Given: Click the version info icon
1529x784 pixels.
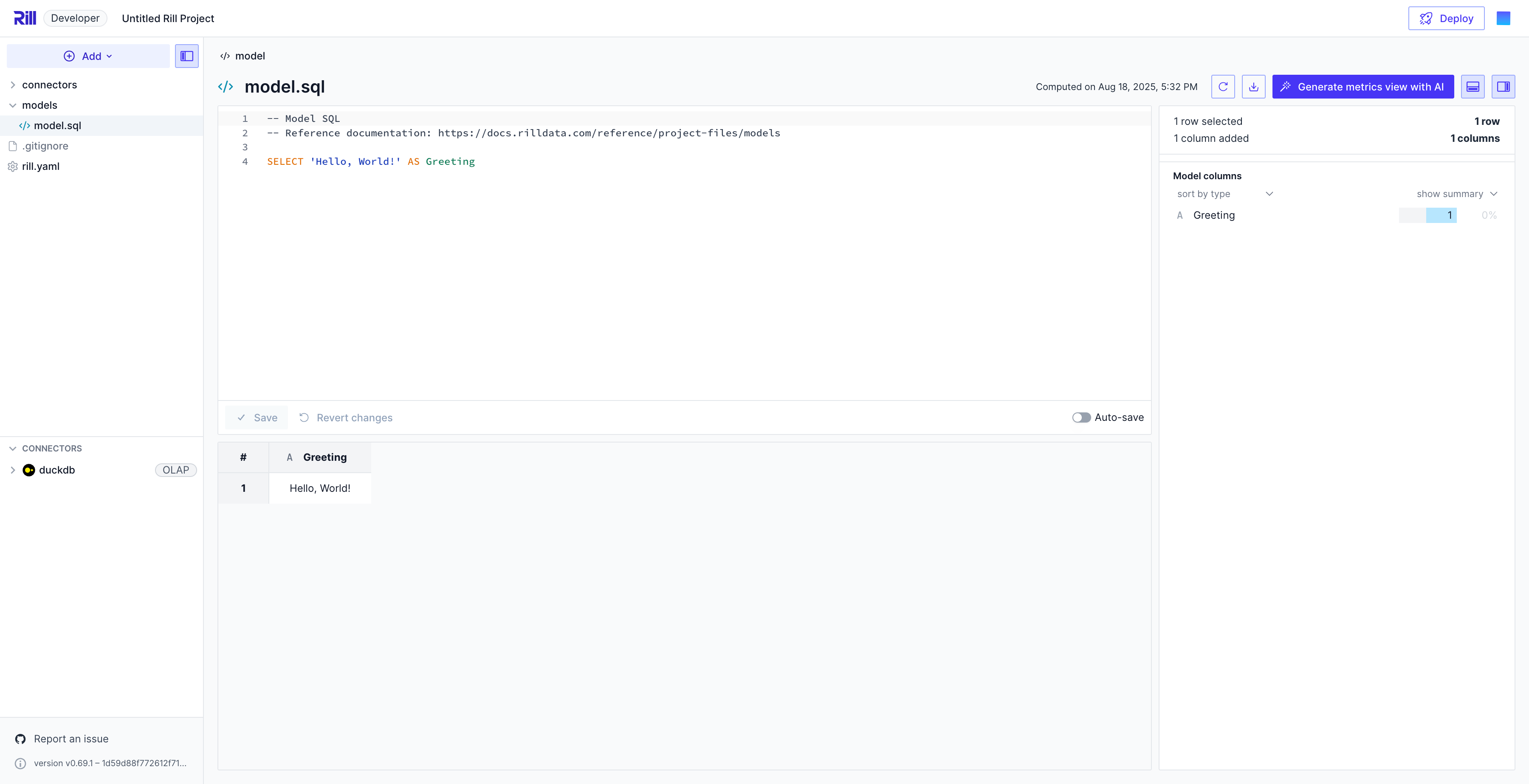Looking at the screenshot, I should (x=20, y=763).
